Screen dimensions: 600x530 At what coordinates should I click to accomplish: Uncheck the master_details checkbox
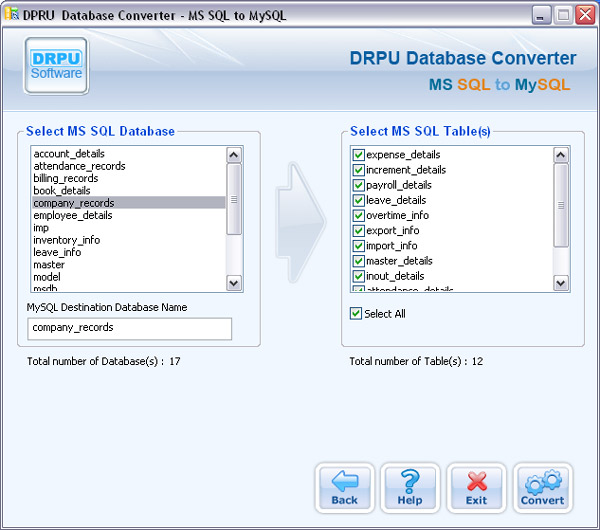[x=358, y=261]
